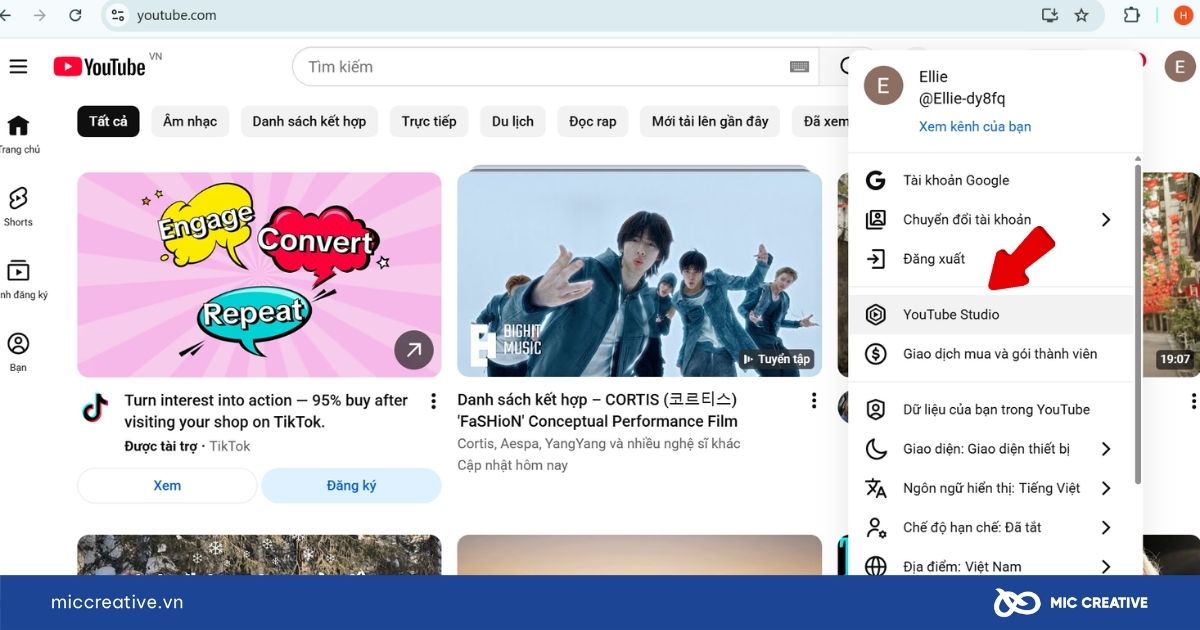Click the Xem button on ad
This screenshot has height=630, width=1200.
pos(167,485)
